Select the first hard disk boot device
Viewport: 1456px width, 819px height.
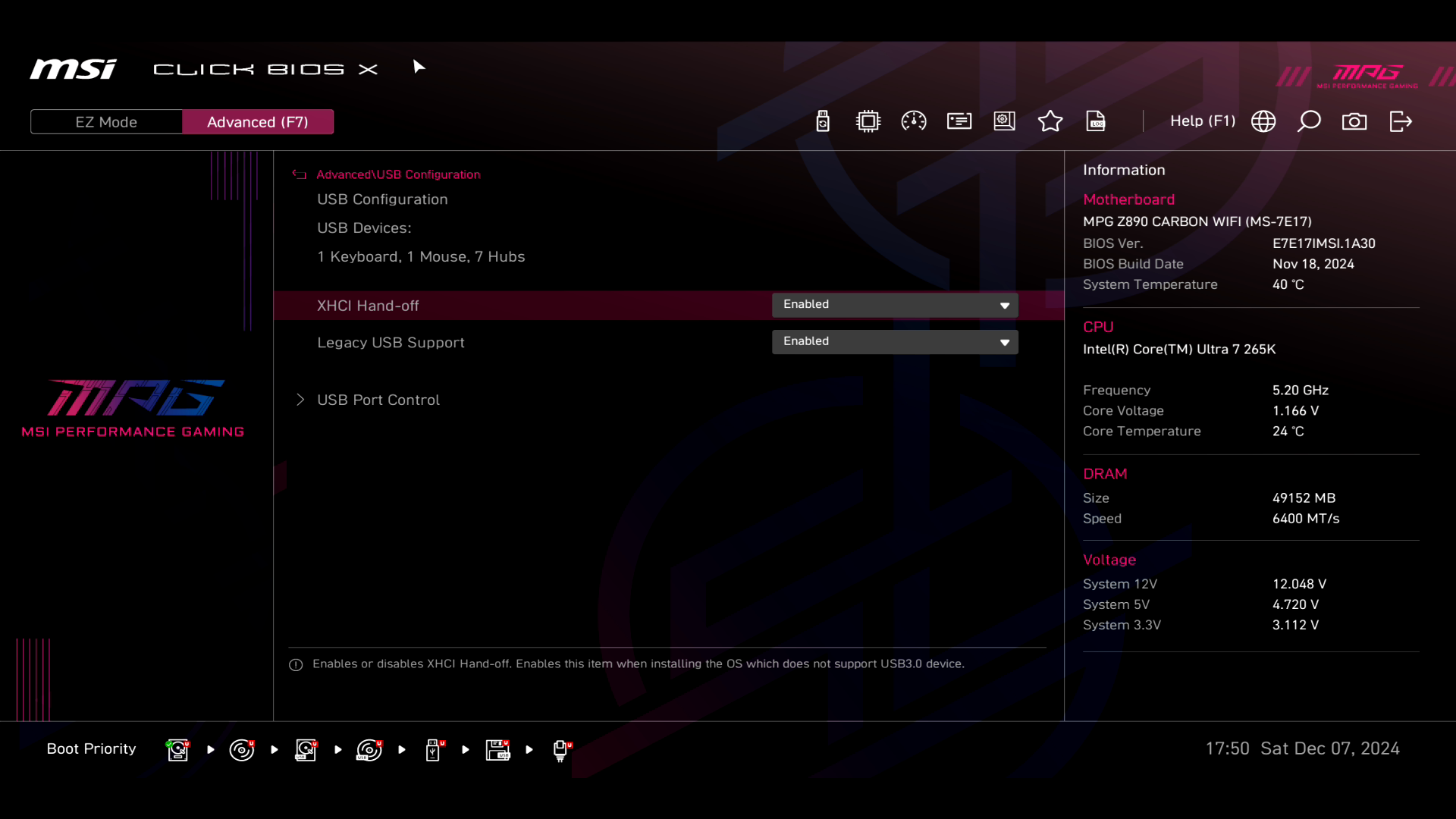tap(178, 750)
